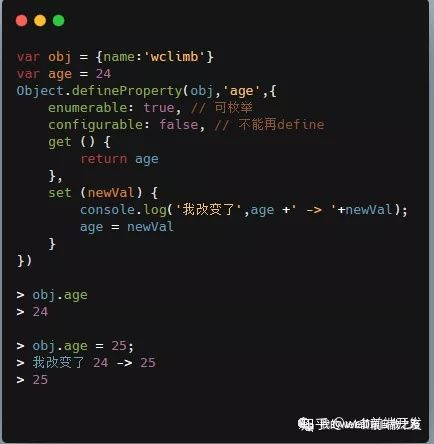This screenshot has width=434, height=444.
Task: Click the age = newVal assignment line
Action: click(x=127, y=227)
